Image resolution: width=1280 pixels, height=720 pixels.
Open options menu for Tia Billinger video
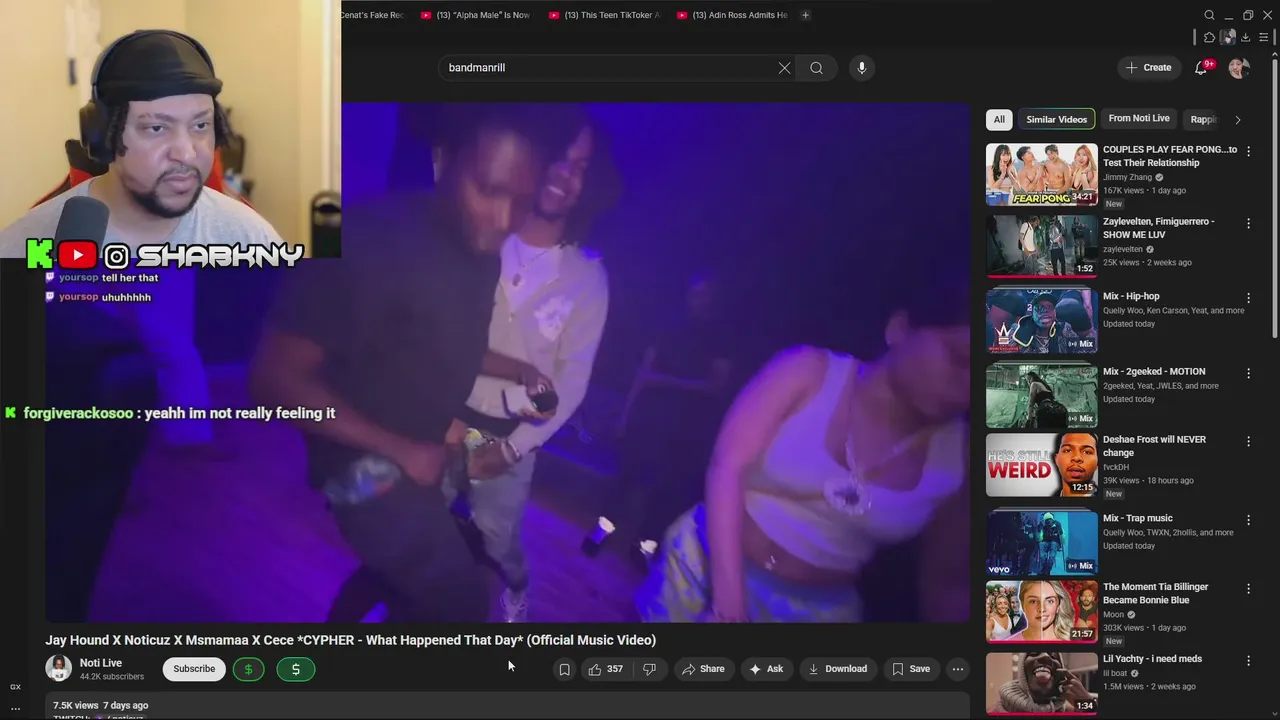tap(1248, 589)
